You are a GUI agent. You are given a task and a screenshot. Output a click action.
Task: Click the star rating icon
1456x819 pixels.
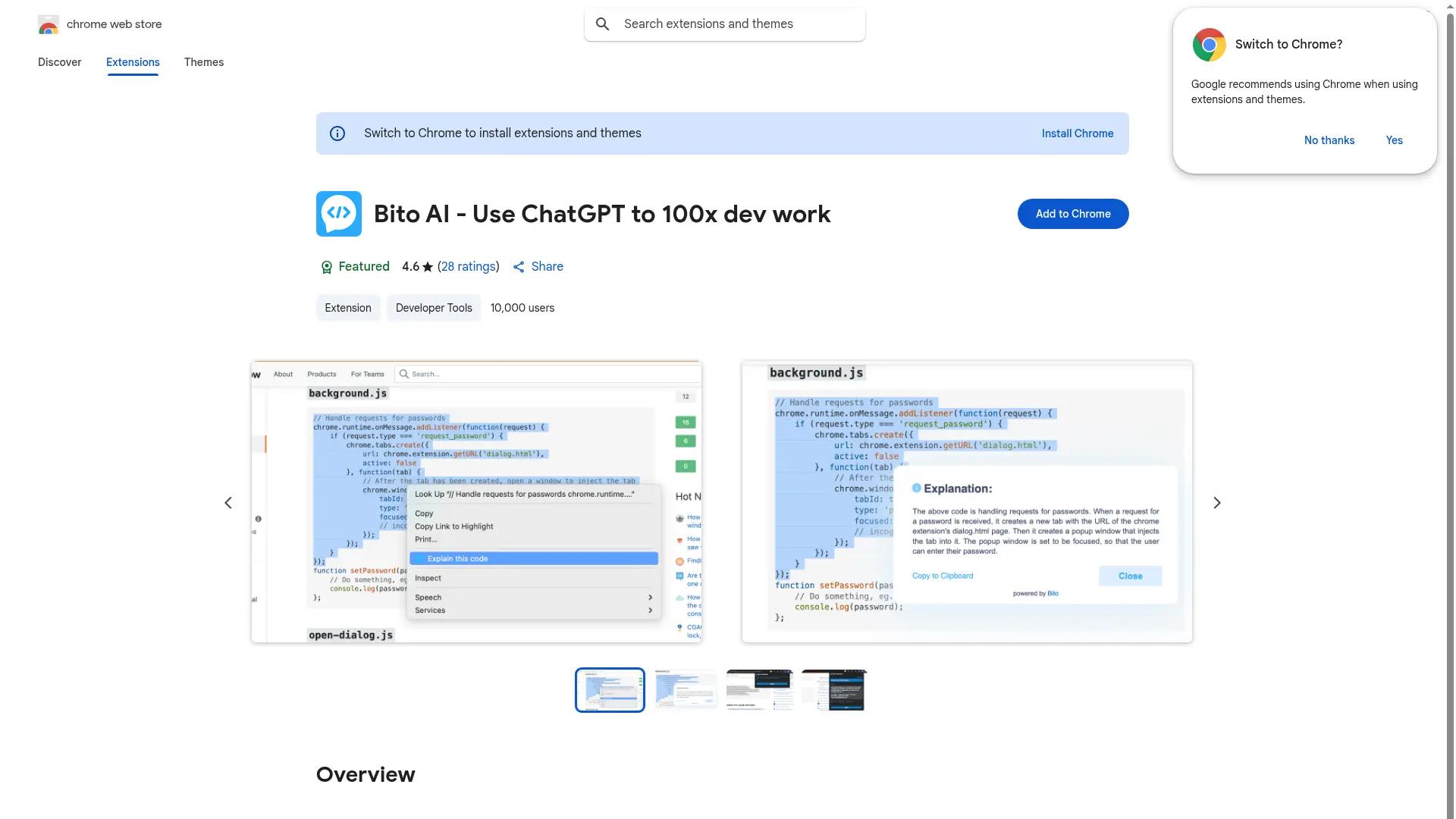point(427,267)
